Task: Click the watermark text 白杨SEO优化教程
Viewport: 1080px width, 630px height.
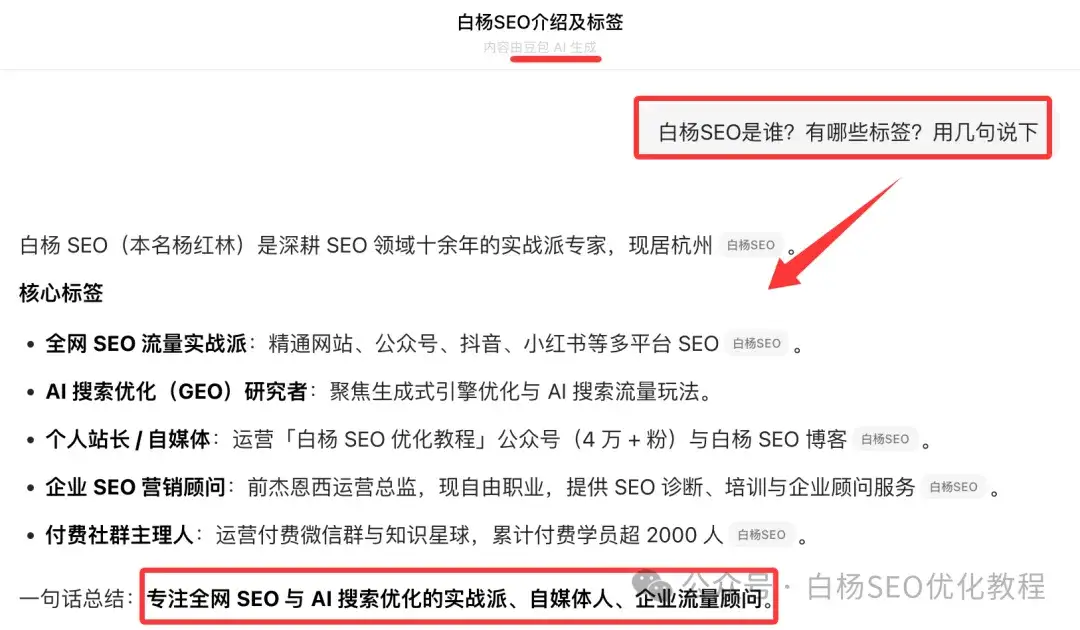Action: pyautogui.click(x=926, y=587)
